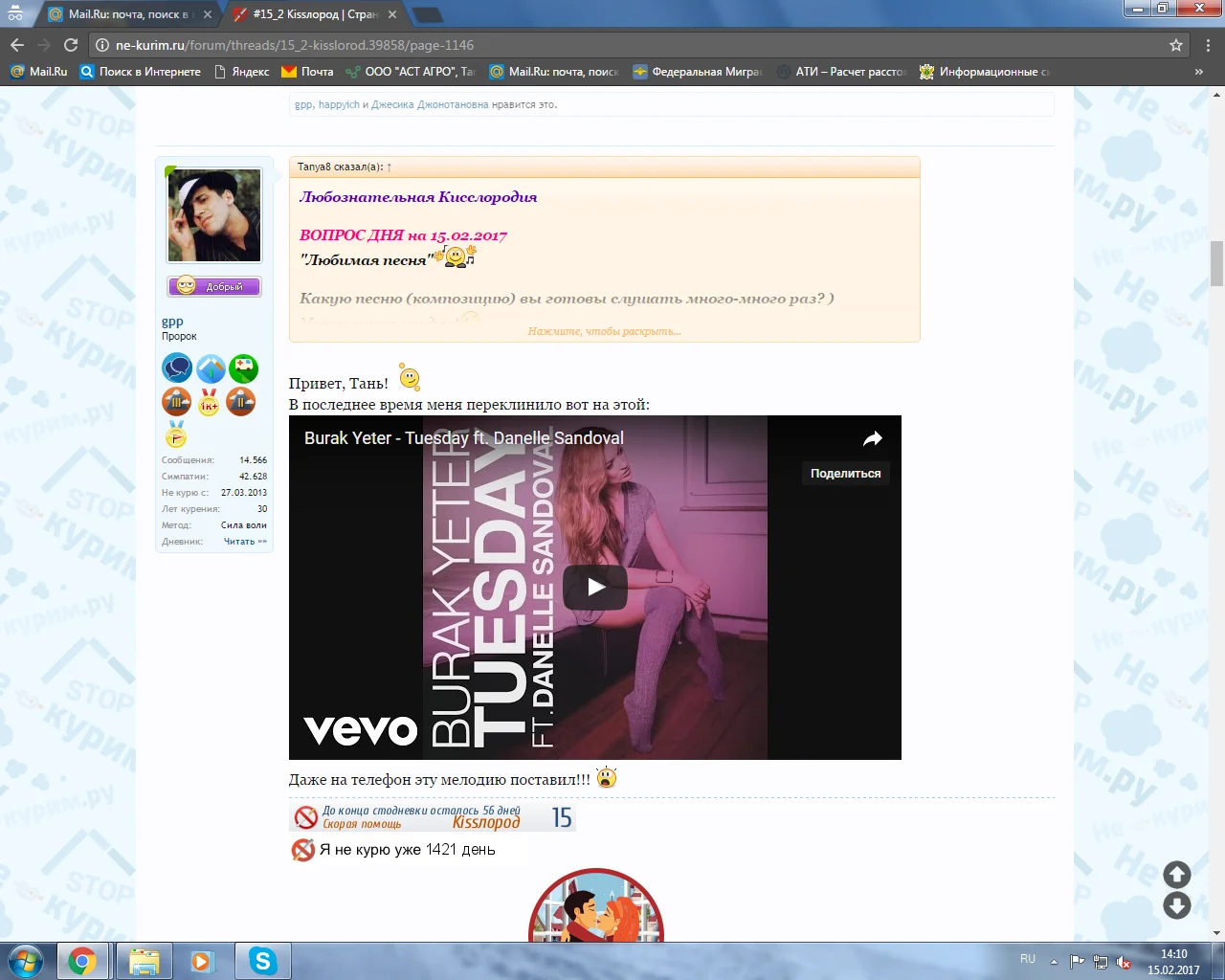Click the video share arrow icon

872,438
